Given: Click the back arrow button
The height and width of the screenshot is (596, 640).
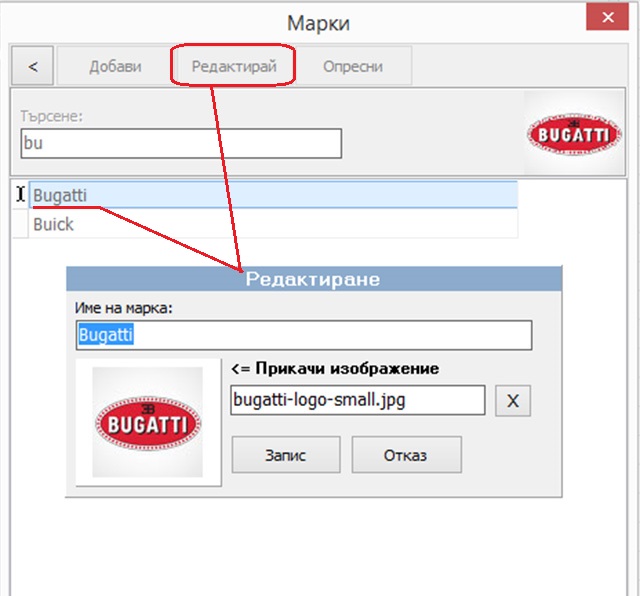Looking at the screenshot, I should [x=33, y=66].
